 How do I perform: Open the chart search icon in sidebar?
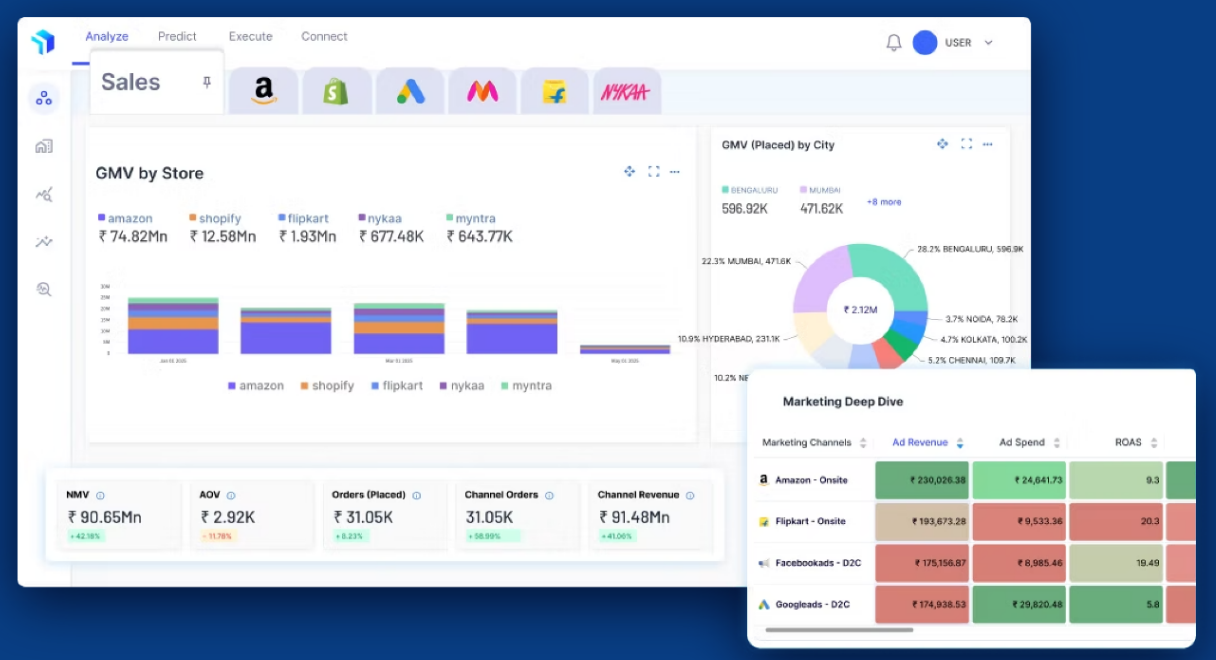(43, 194)
